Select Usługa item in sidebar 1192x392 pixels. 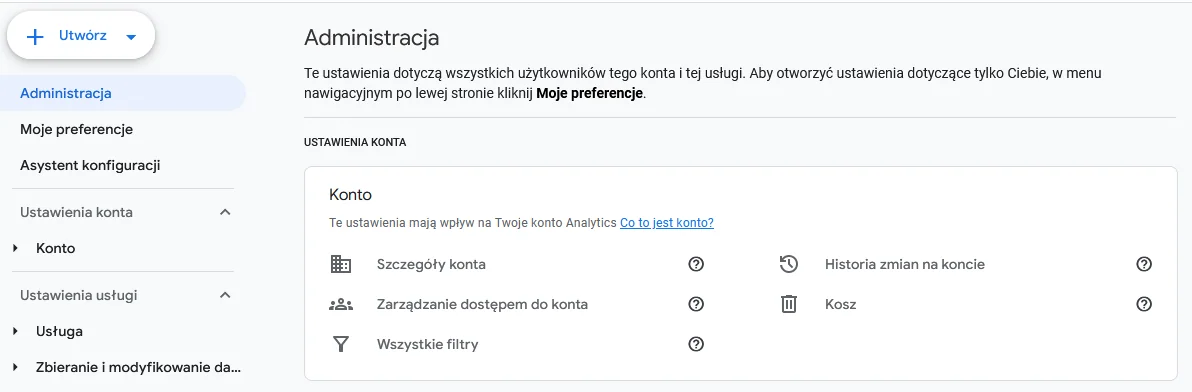point(59,331)
